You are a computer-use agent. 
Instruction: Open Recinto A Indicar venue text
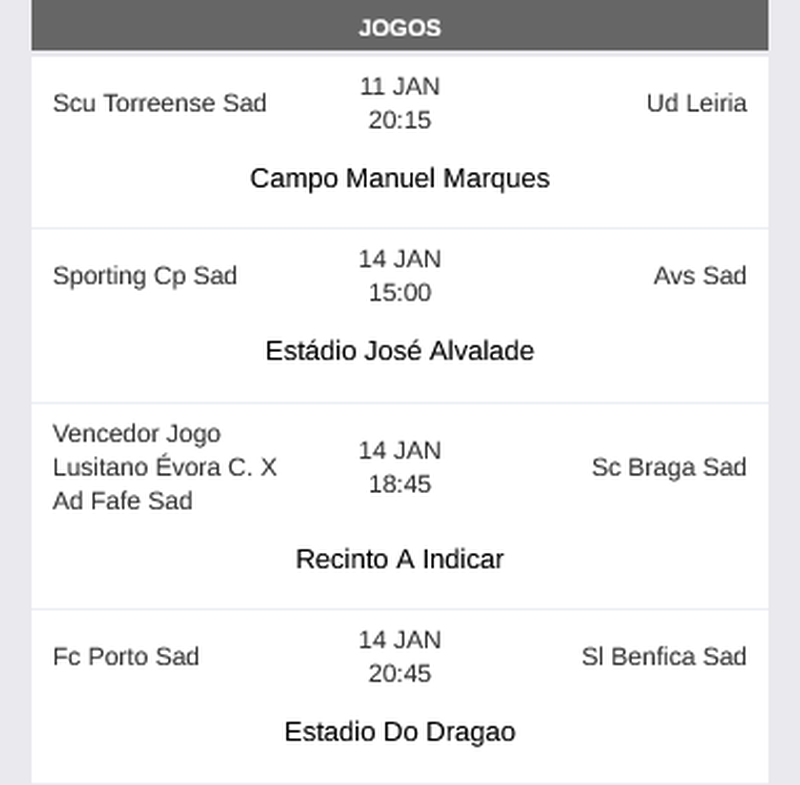400,559
